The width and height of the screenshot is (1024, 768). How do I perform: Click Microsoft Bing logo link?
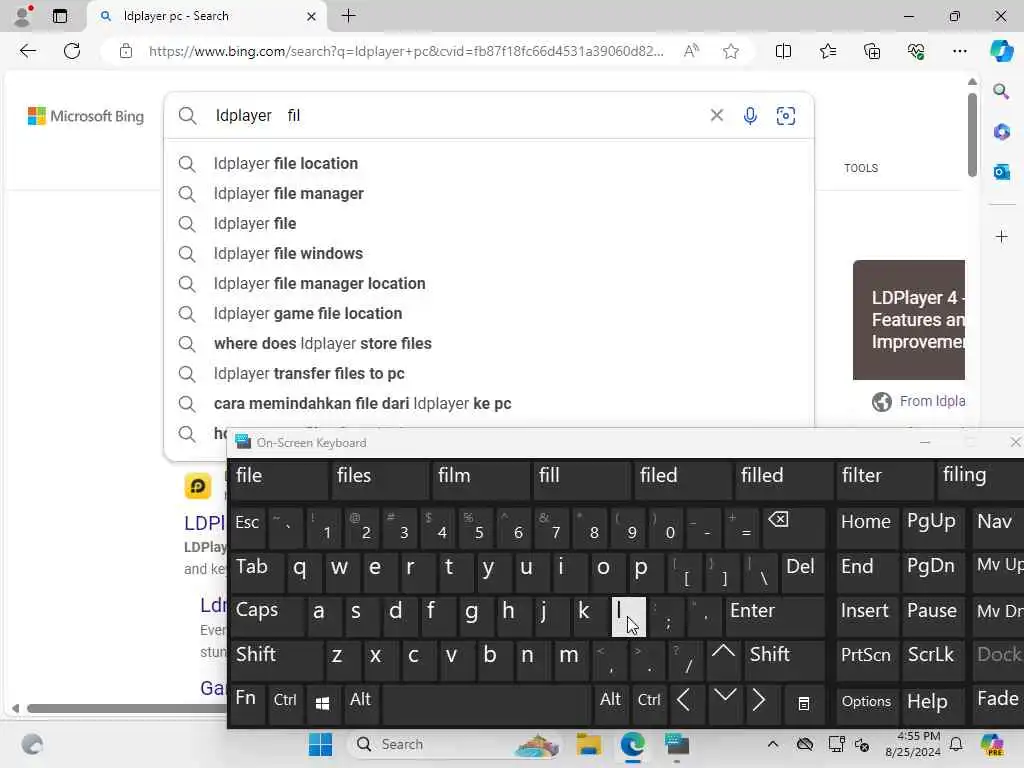[86, 116]
